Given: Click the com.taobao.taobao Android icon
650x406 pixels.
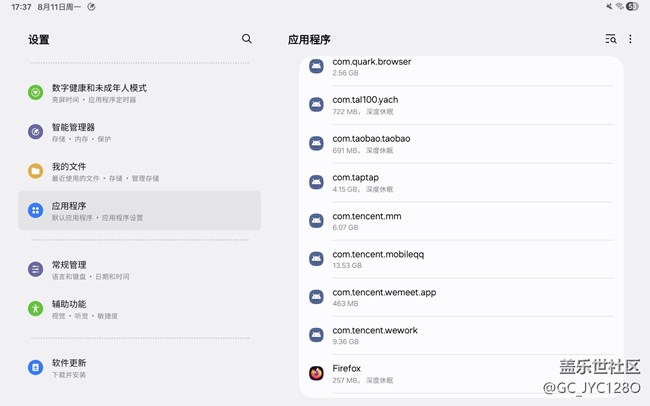Looking at the screenshot, I should [x=316, y=143].
